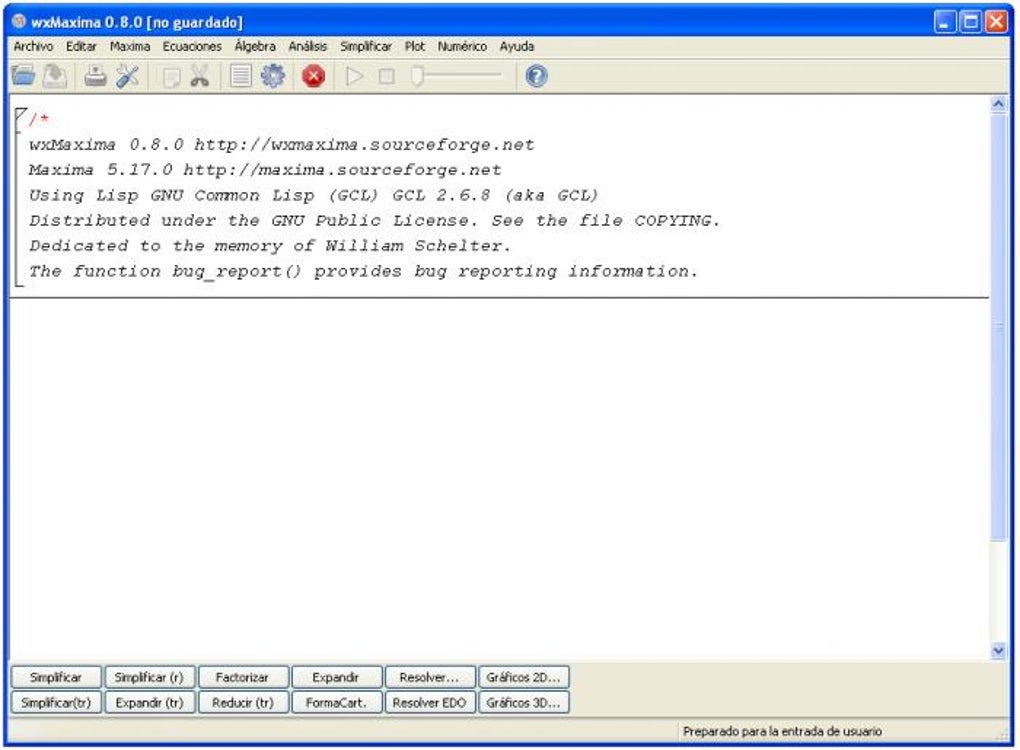This screenshot has height=750, width=1020.
Task: Click the animation frame slider handle
Action: click(x=417, y=76)
